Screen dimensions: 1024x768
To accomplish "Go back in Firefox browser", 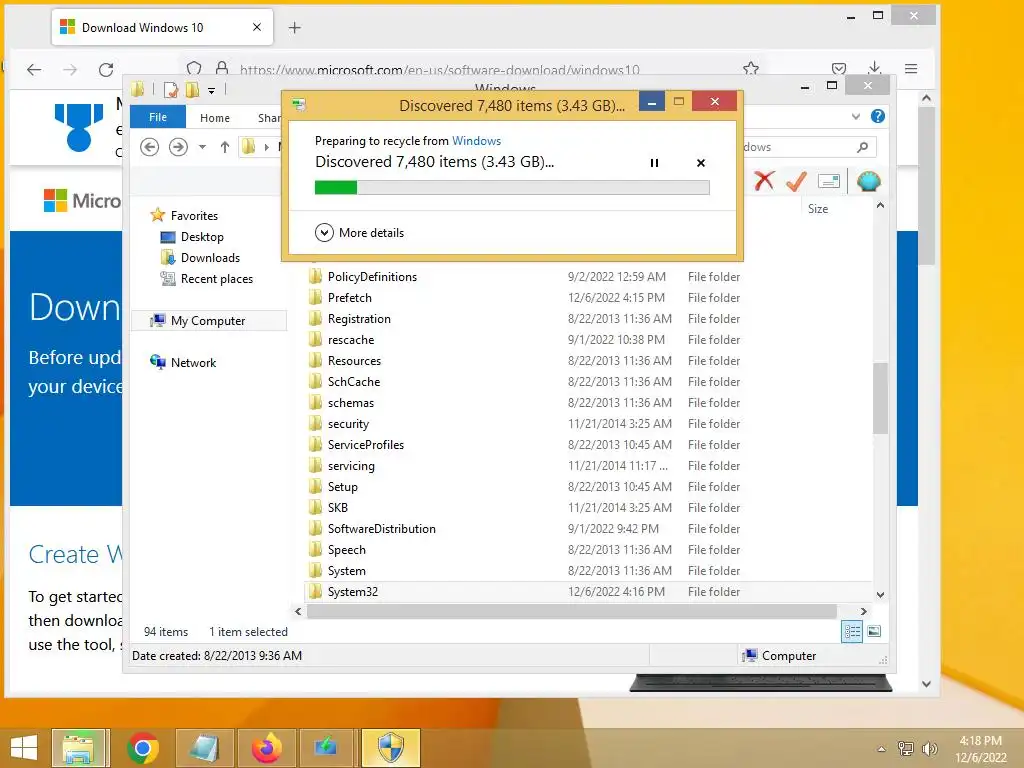I will click(x=34, y=69).
